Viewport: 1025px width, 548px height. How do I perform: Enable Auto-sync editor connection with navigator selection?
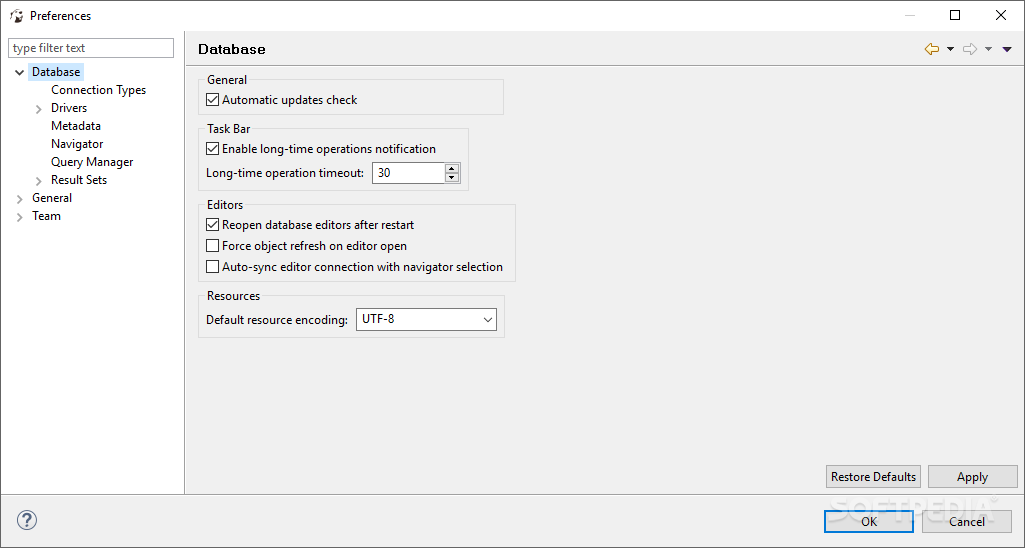pos(212,267)
